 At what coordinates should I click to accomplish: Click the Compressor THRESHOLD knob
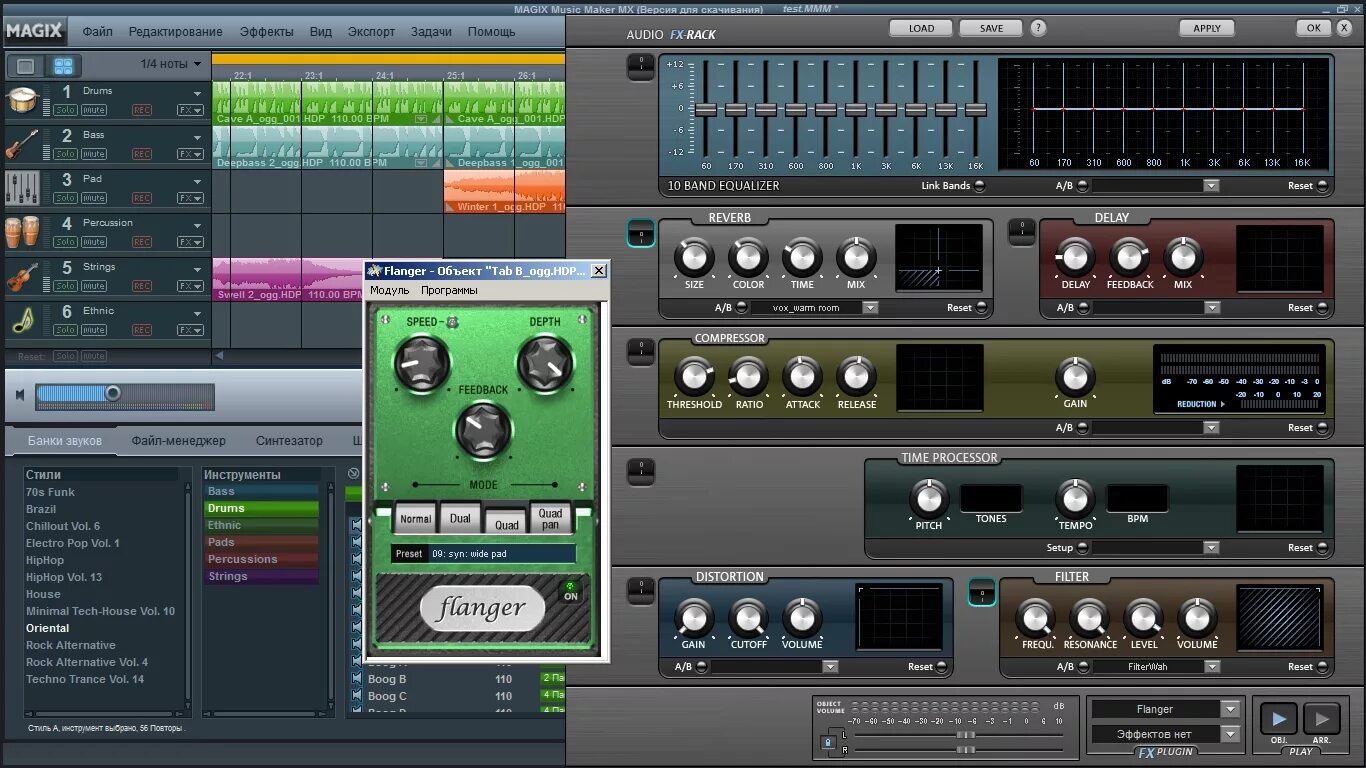694,377
